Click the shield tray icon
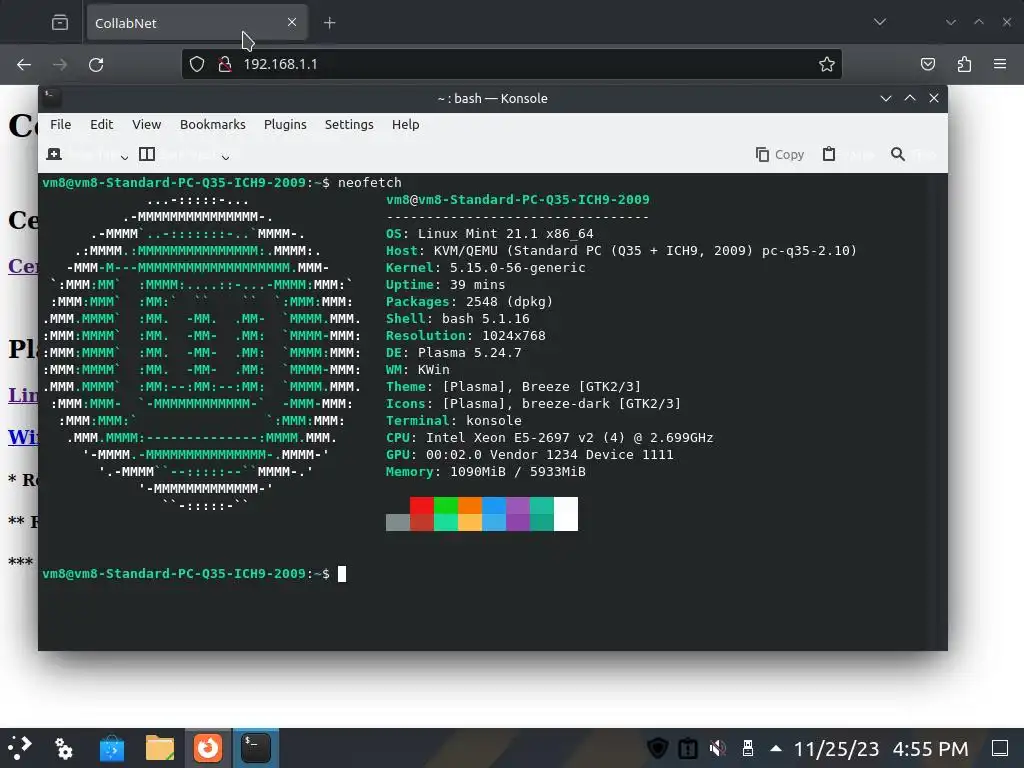 point(658,748)
